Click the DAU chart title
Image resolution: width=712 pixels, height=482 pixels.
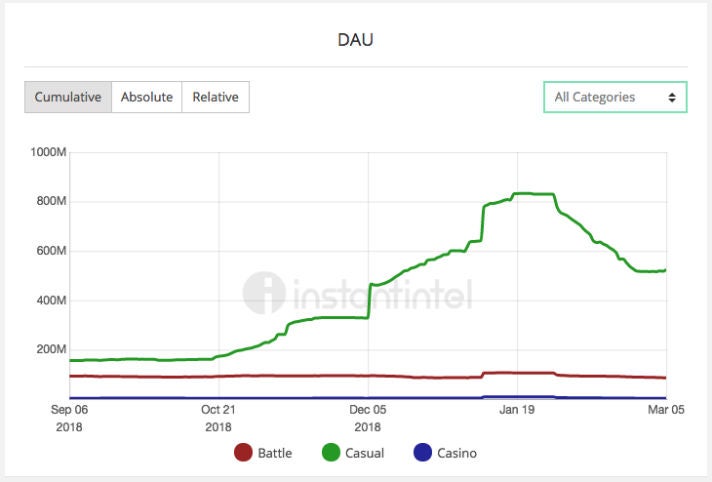355,40
